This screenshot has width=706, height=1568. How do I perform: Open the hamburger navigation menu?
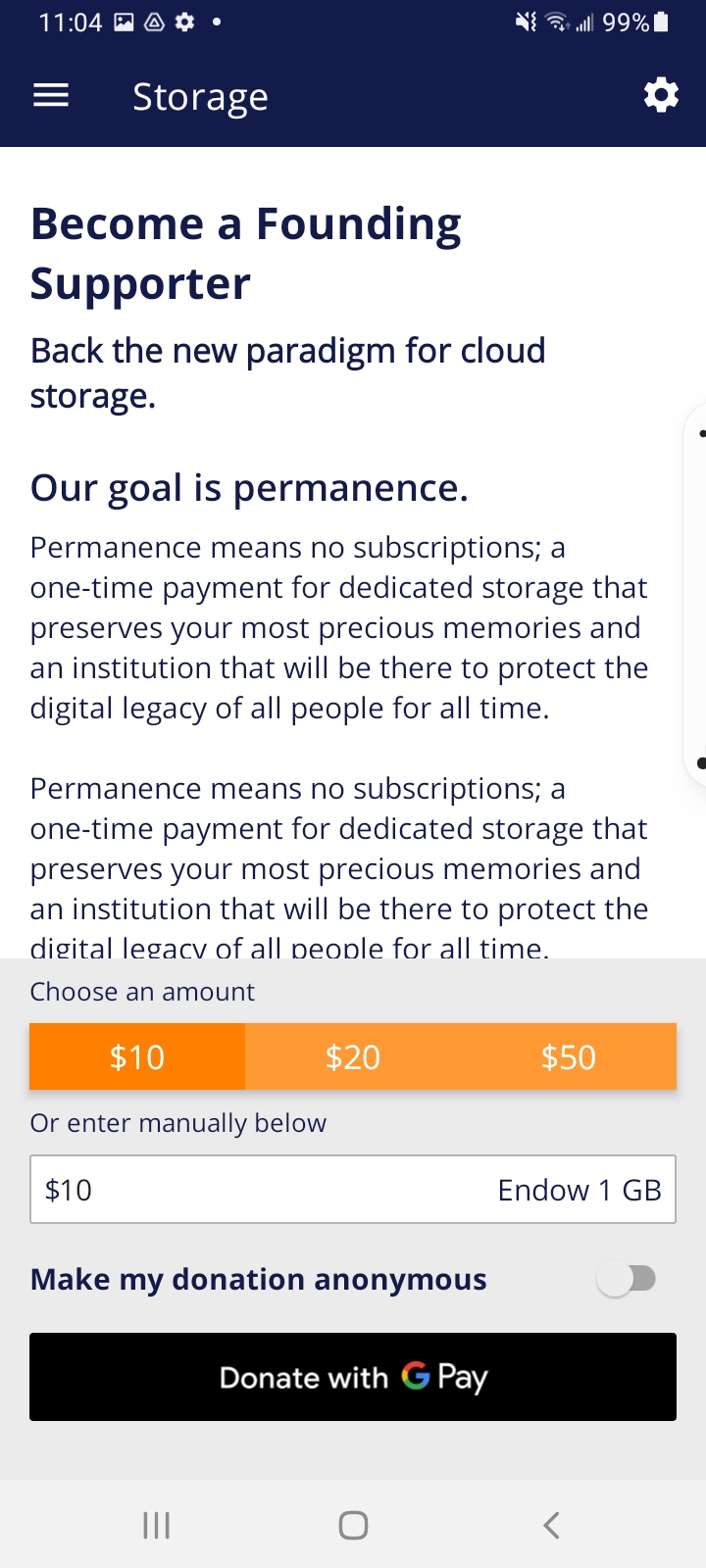pyautogui.click(x=51, y=96)
